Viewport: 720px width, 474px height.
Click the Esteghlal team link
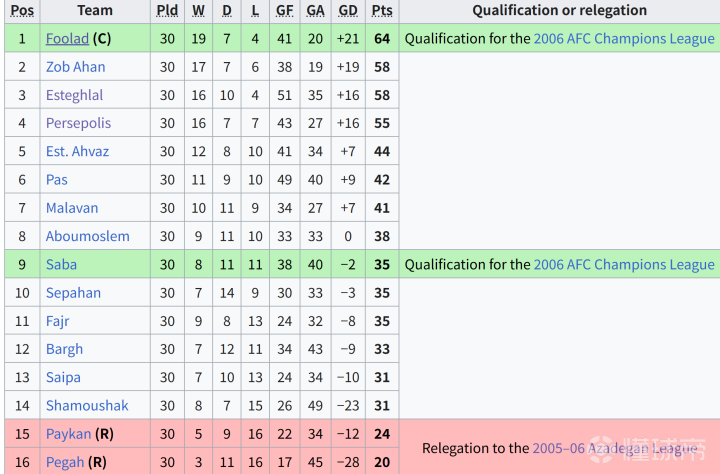click(x=74, y=95)
